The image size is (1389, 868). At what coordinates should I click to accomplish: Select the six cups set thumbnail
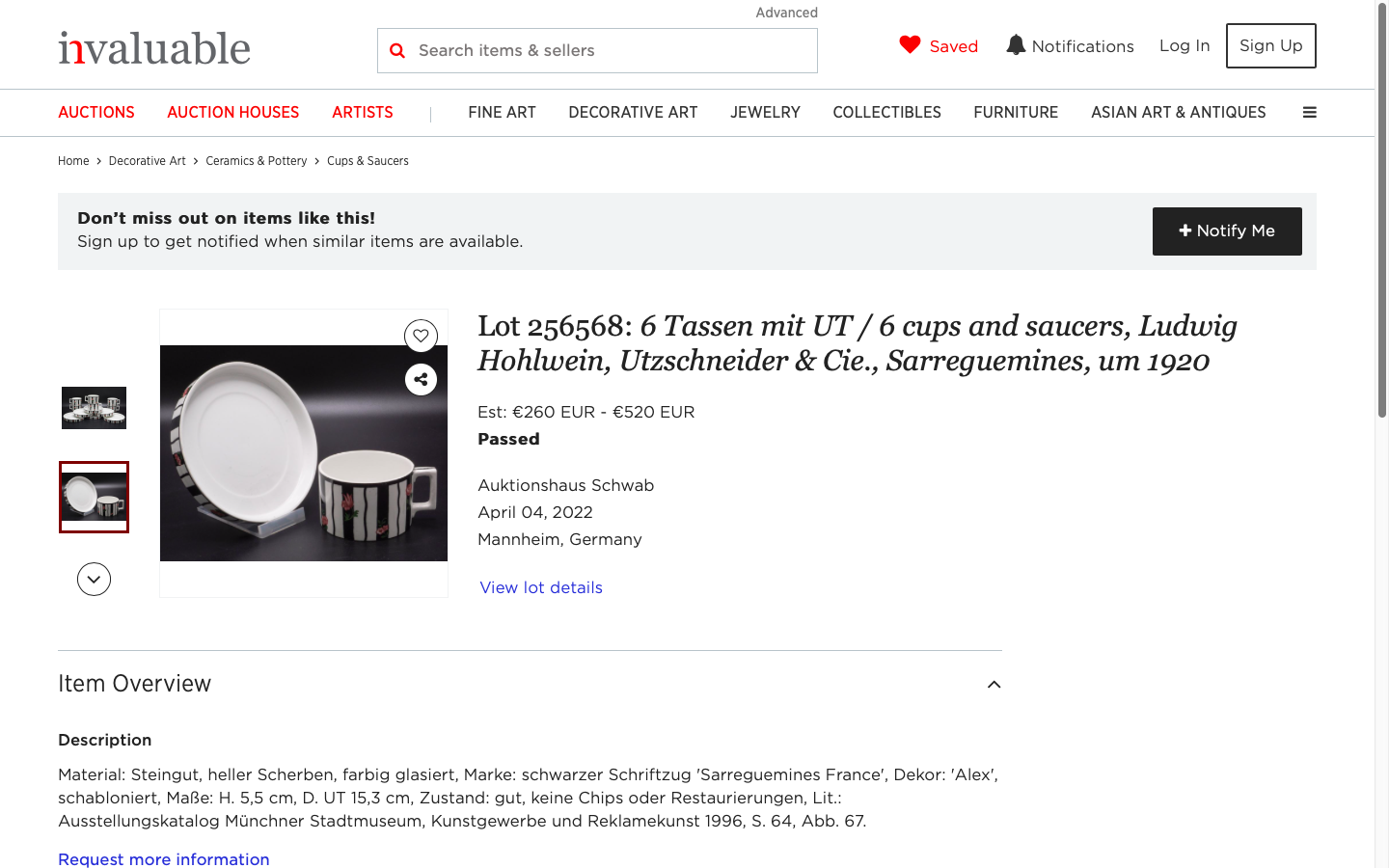[x=94, y=408]
